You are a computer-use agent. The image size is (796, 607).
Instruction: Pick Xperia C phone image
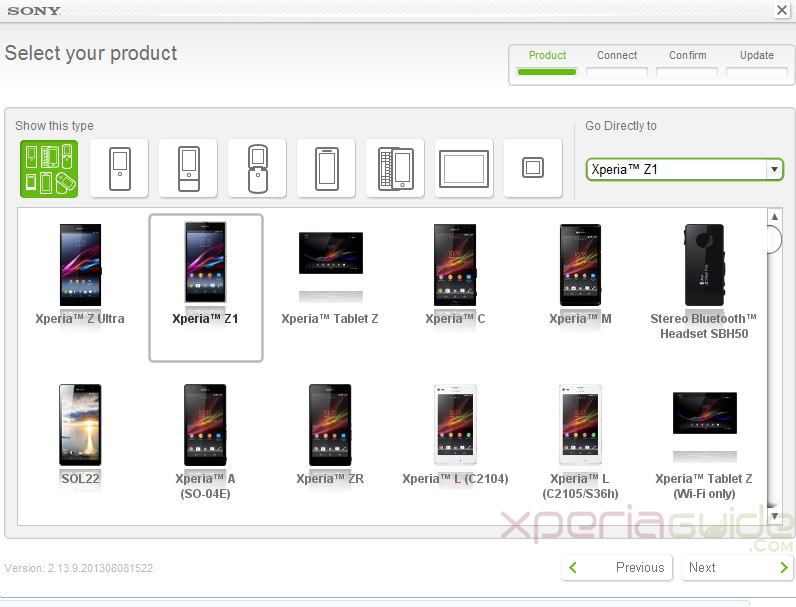coord(455,264)
